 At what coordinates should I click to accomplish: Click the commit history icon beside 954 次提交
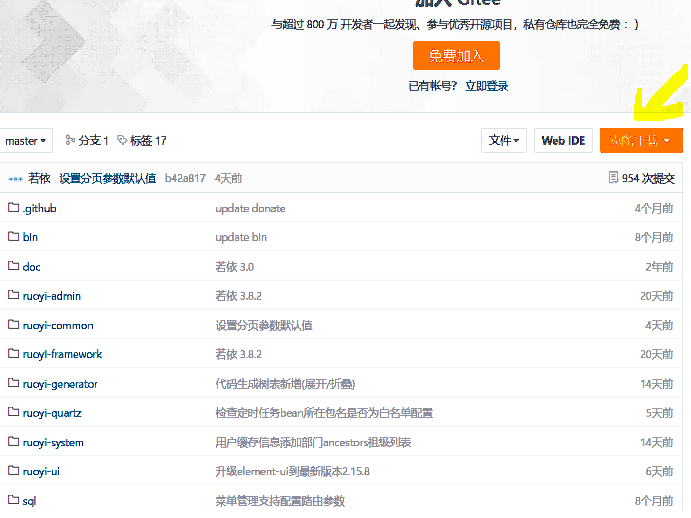613,177
